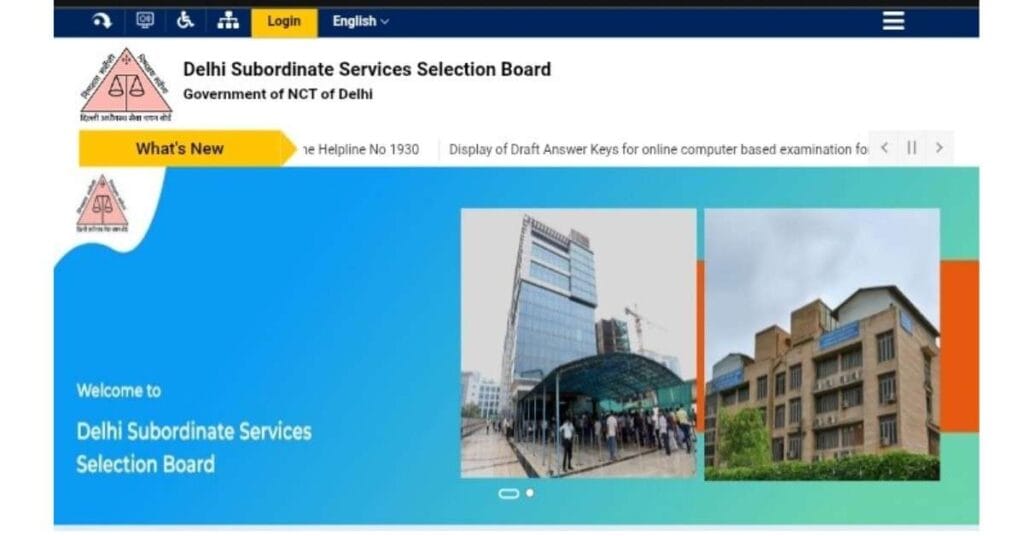Open the Helpline No 1930 notice
The image size is (1024, 536).
tap(360, 150)
